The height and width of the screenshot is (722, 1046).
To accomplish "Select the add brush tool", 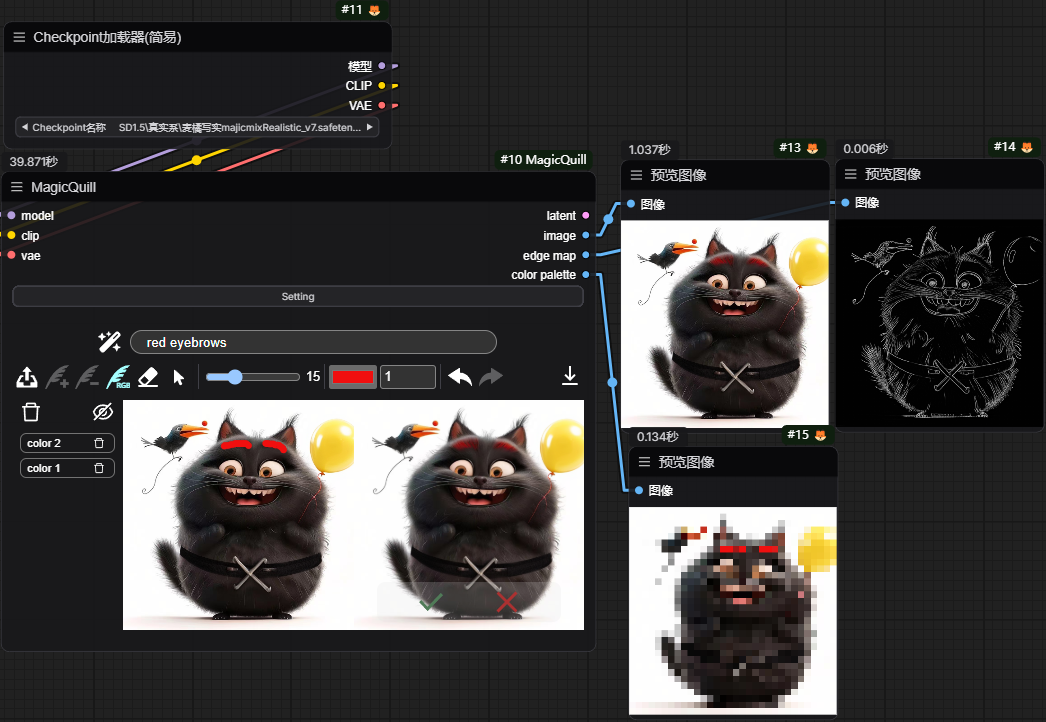I will pos(57,377).
